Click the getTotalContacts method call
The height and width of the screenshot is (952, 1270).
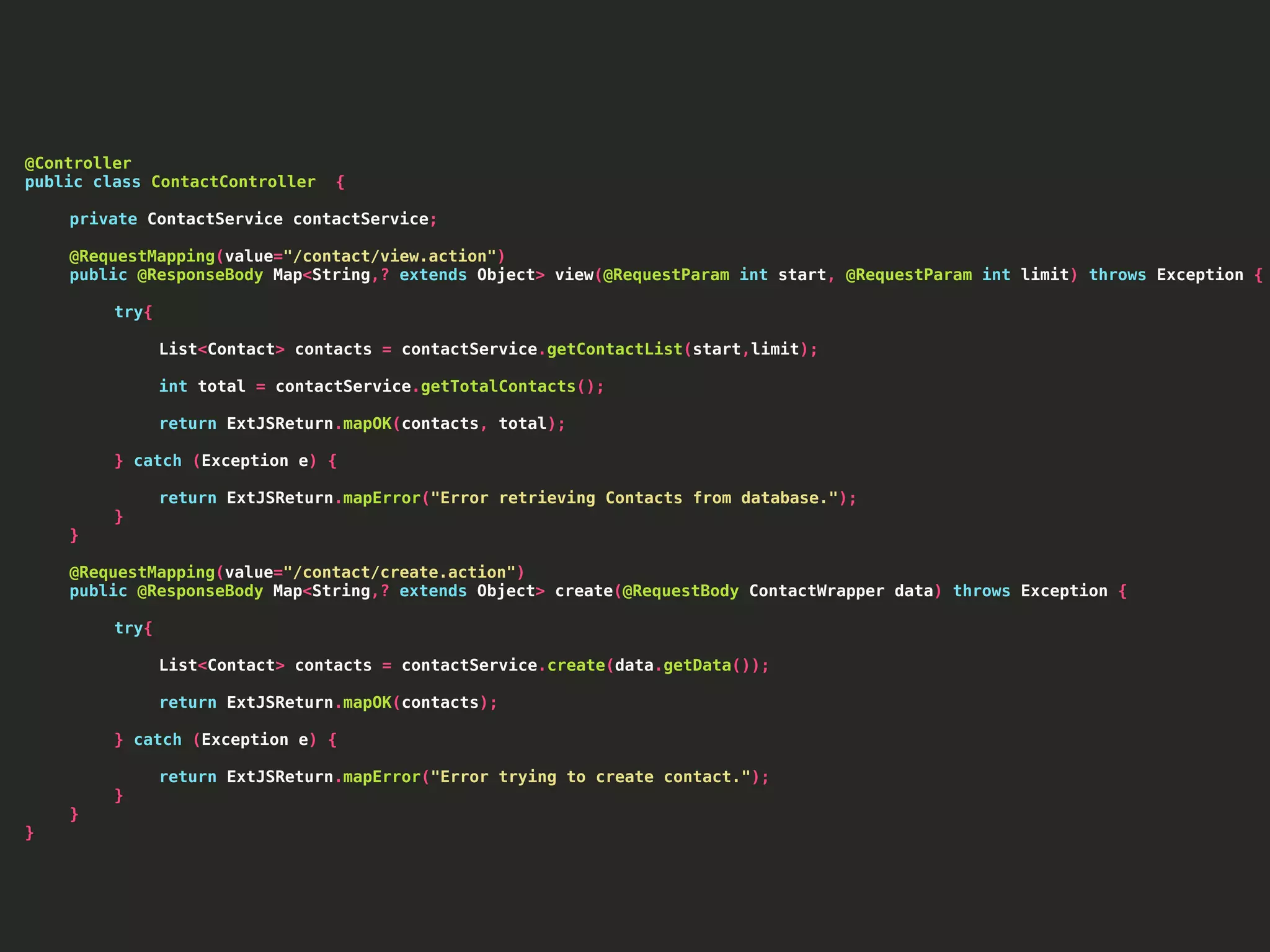pos(498,386)
